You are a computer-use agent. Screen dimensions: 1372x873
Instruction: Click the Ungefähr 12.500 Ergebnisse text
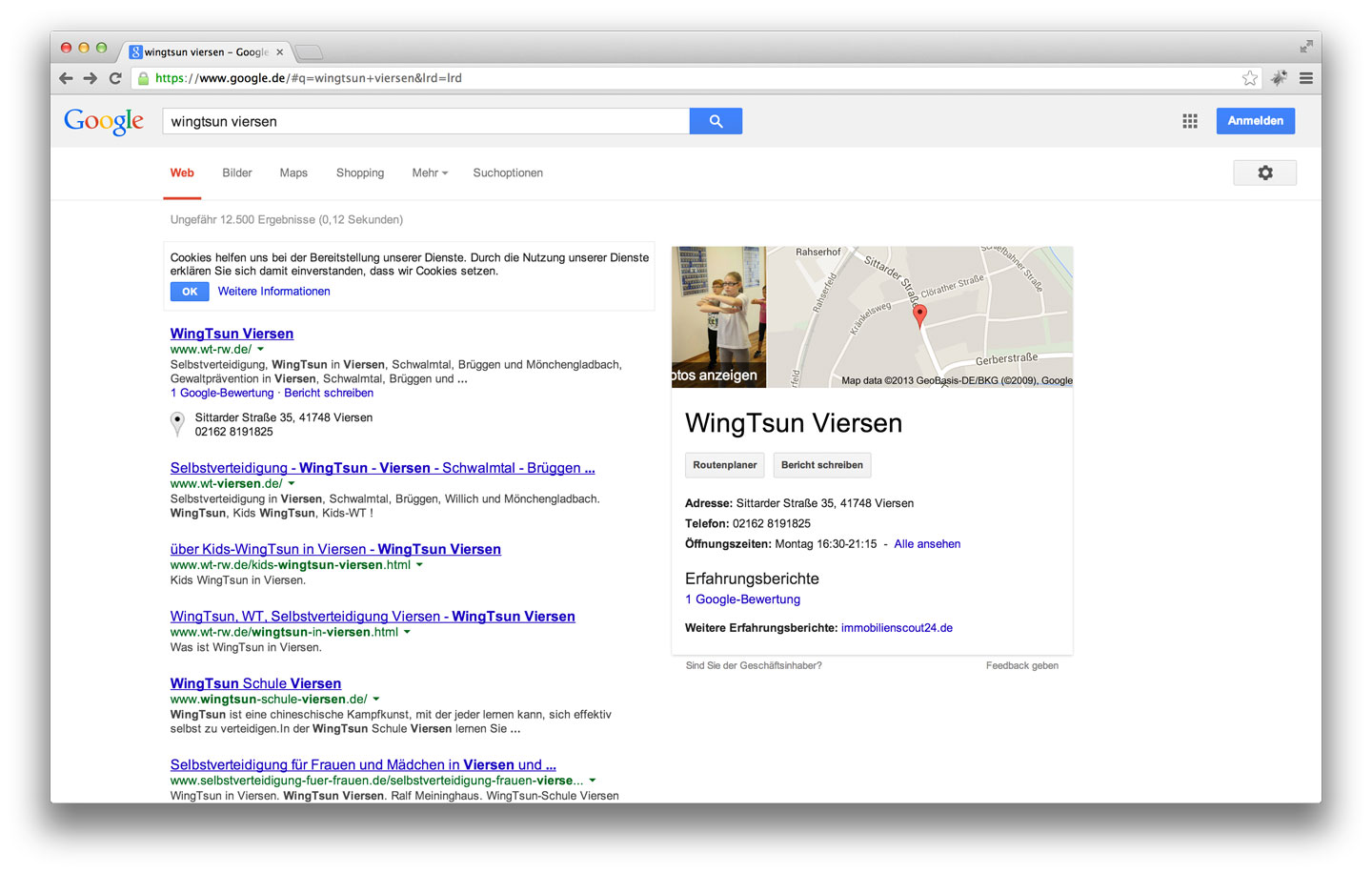coord(287,219)
